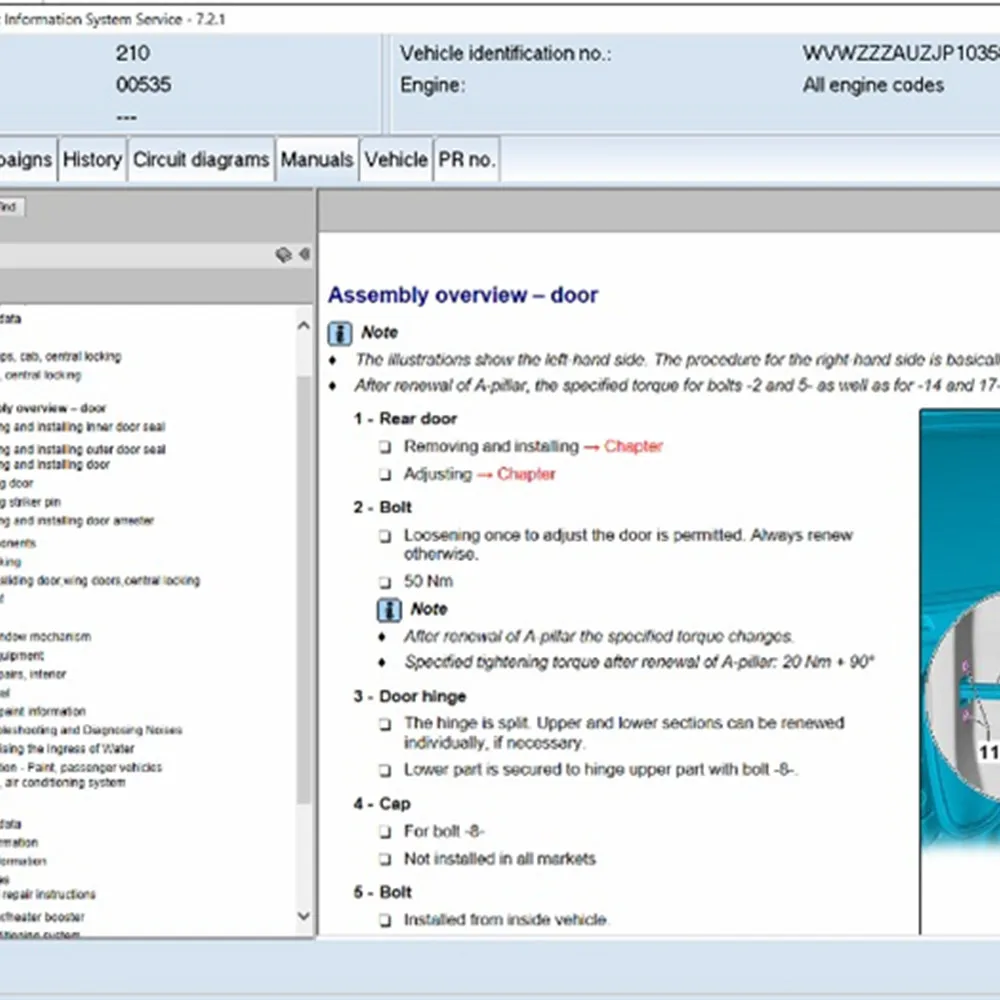The width and height of the screenshot is (1000, 1000).
Task: Click the Note info icon under Assembly overview heading
Action: click(x=339, y=332)
